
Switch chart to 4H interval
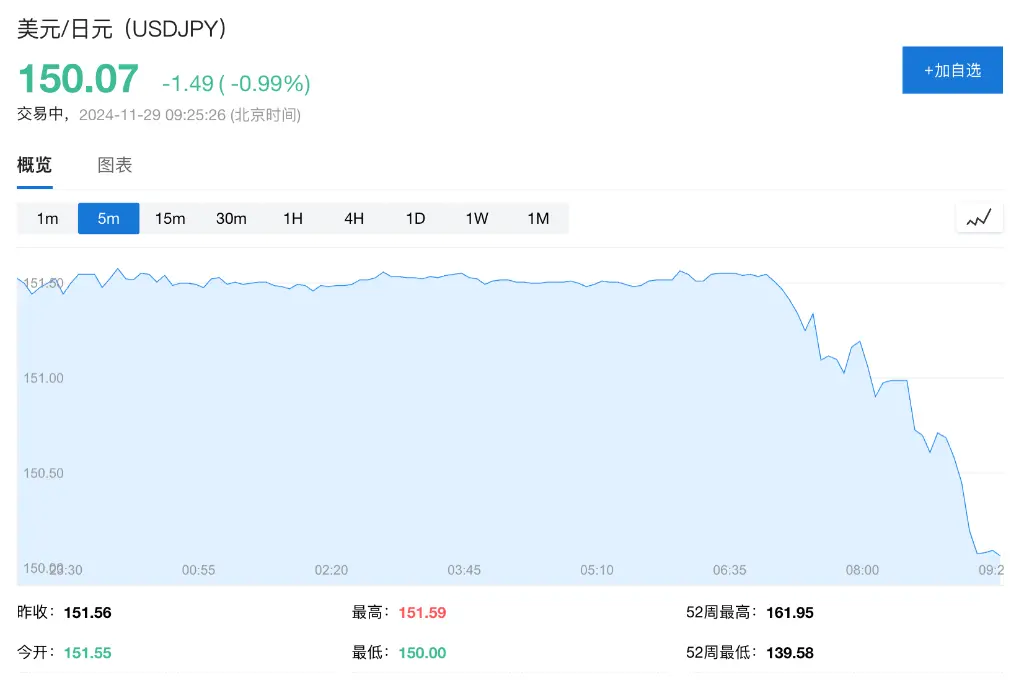pyautogui.click(x=354, y=218)
